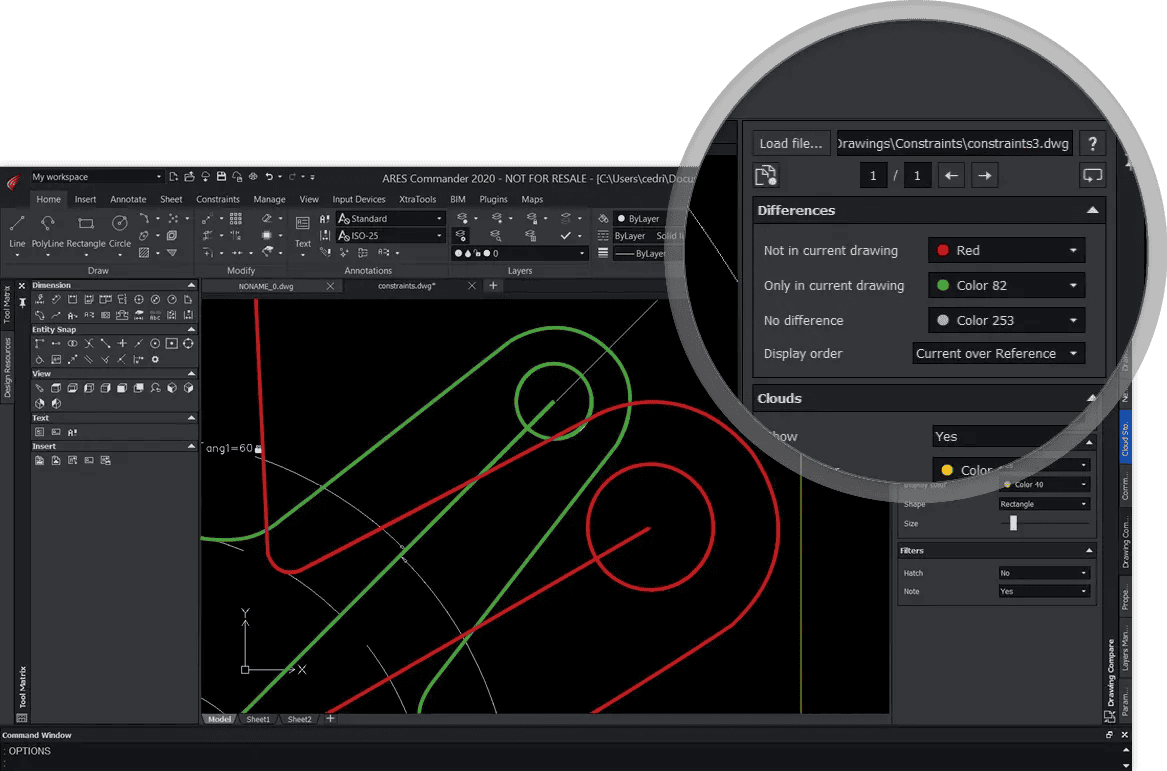1167x771 pixels.
Task: Click the Intersection snap icon in Entity Snap
Action: (x=89, y=344)
